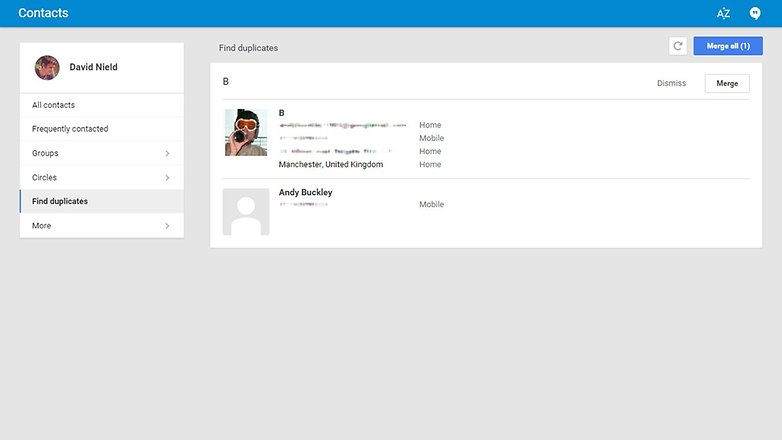Click the Contacts title in header
Image resolution: width=782 pixels, height=440 pixels.
tap(43, 13)
